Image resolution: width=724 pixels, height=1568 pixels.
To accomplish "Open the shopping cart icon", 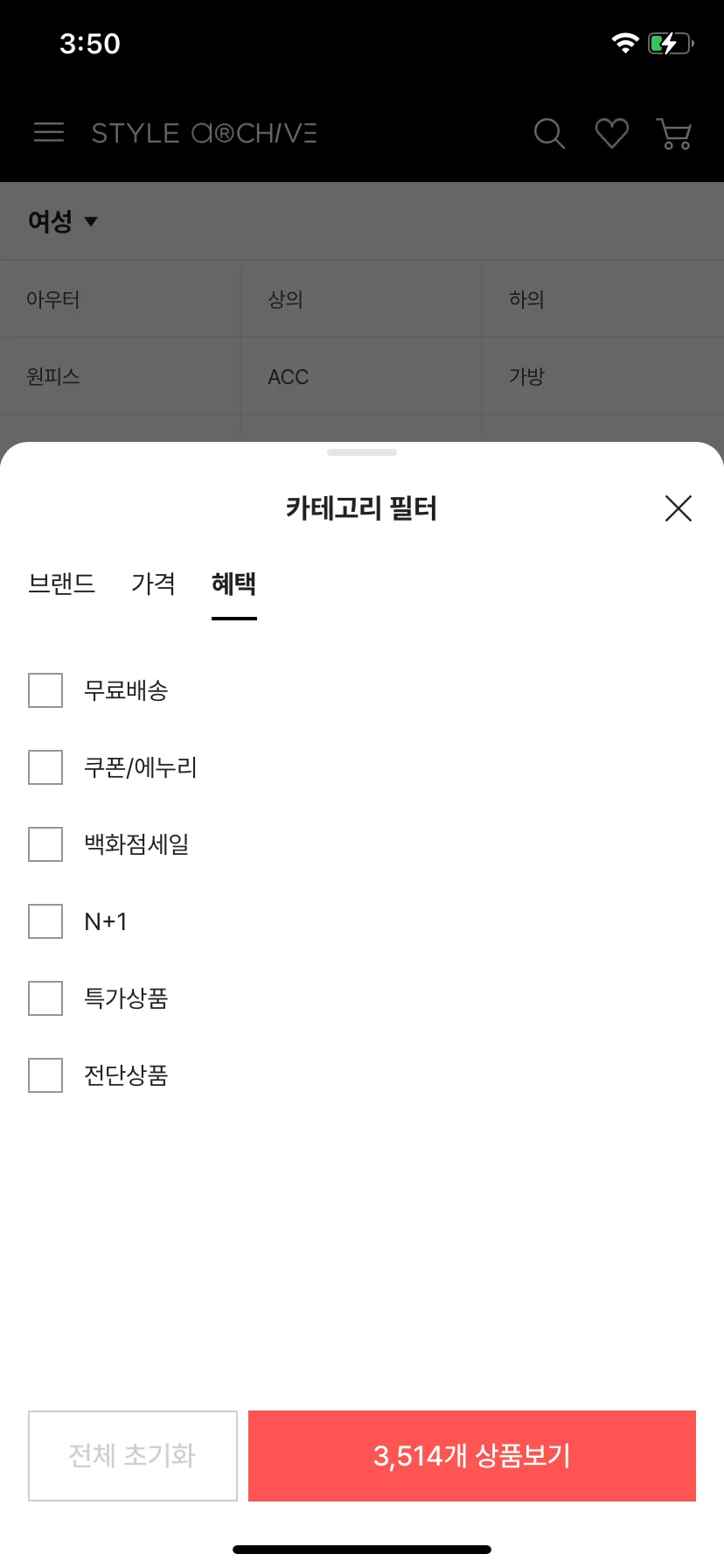I will [x=674, y=134].
